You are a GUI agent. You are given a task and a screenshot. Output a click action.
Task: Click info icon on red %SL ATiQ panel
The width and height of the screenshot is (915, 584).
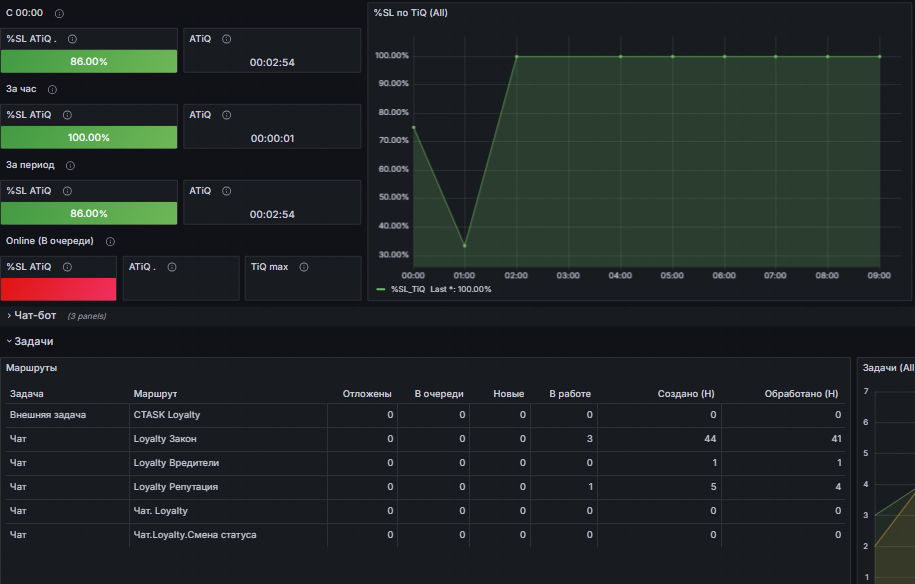coord(67,267)
